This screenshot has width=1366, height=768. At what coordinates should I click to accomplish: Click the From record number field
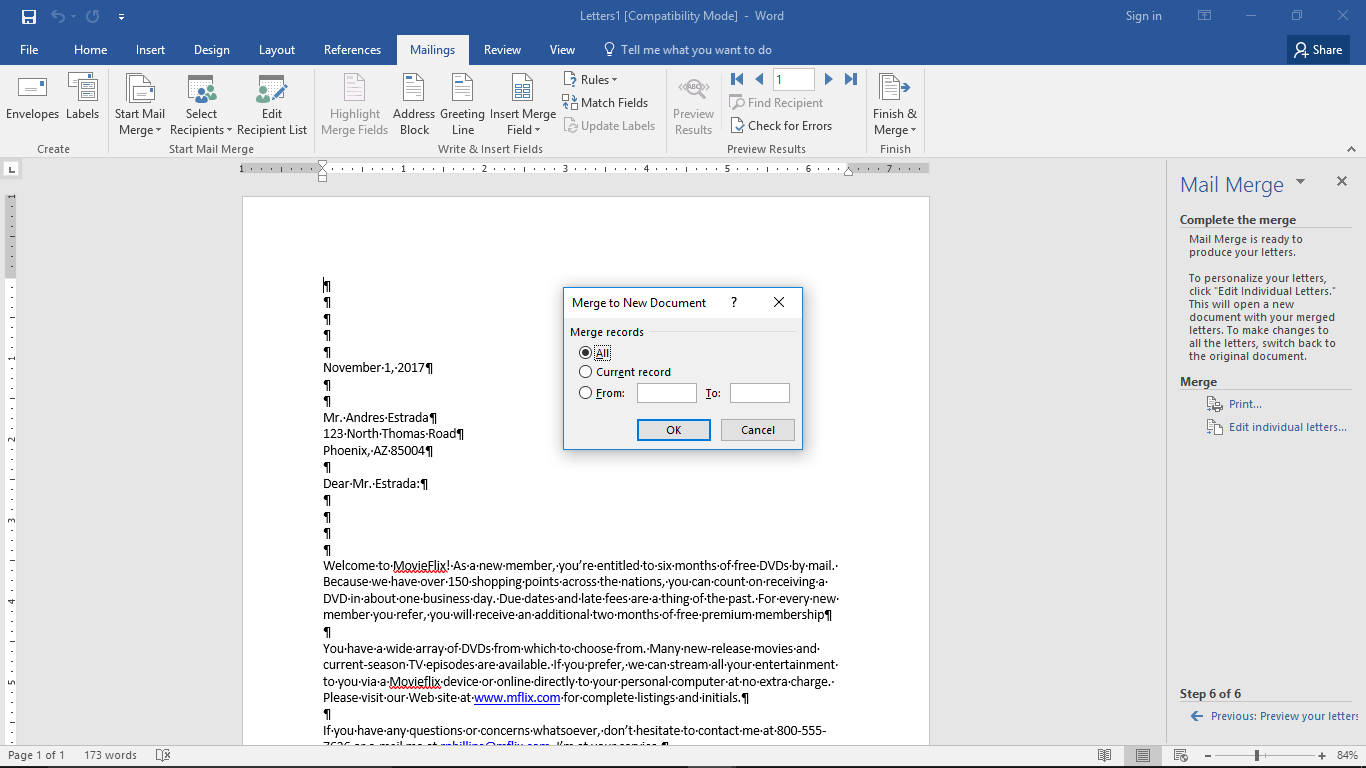coord(665,392)
